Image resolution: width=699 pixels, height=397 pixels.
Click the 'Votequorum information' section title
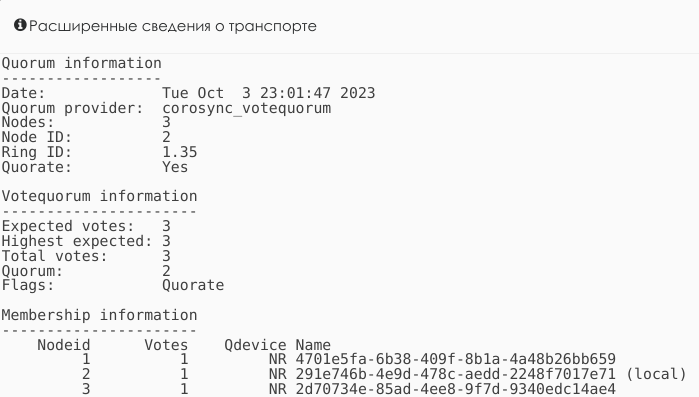(99, 196)
